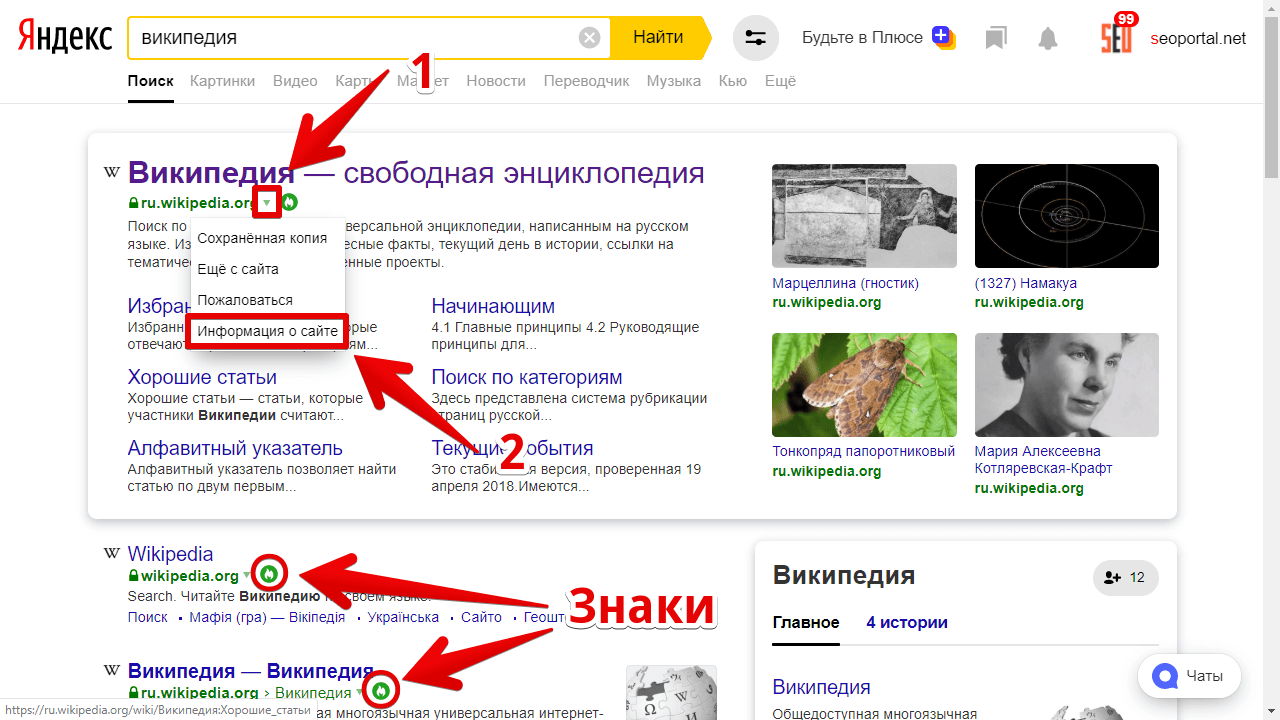The image size is (1280, 720).
Task: Open the Хорошие статьи link
Action: (x=202, y=377)
